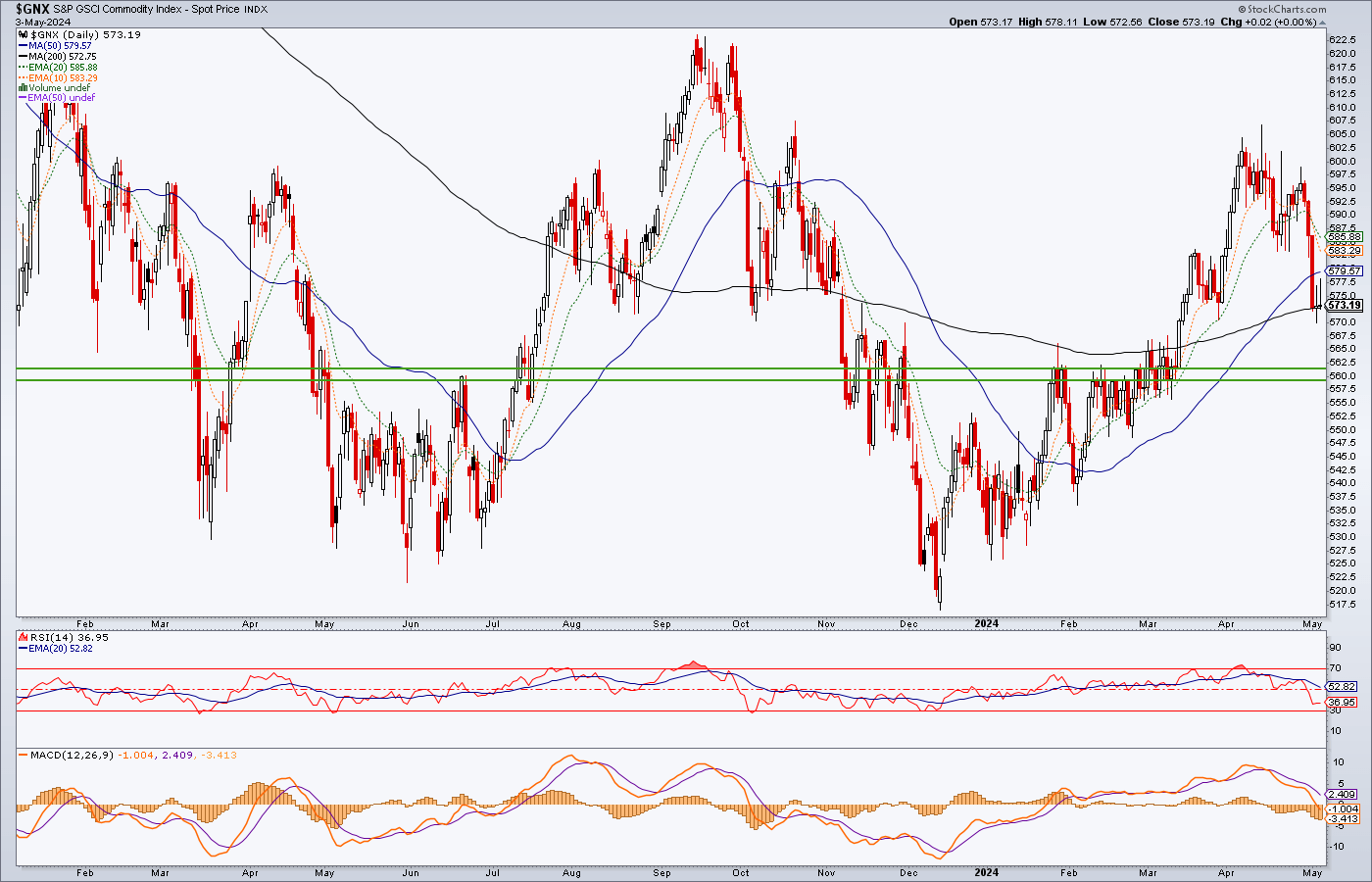
Task: Click the blue 579.57 price flag
Action: pyautogui.click(x=1345, y=270)
